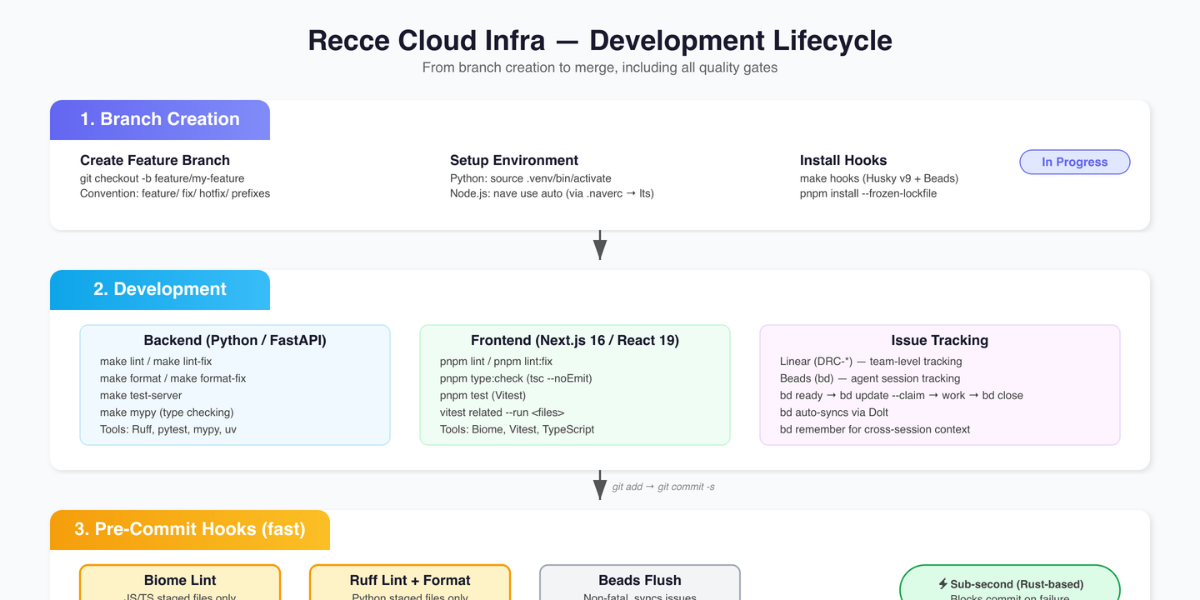The image size is (1200, 600).
Task: Click the Biome Lint hook box
Action: pyautogui.click(x=180, y=584)
